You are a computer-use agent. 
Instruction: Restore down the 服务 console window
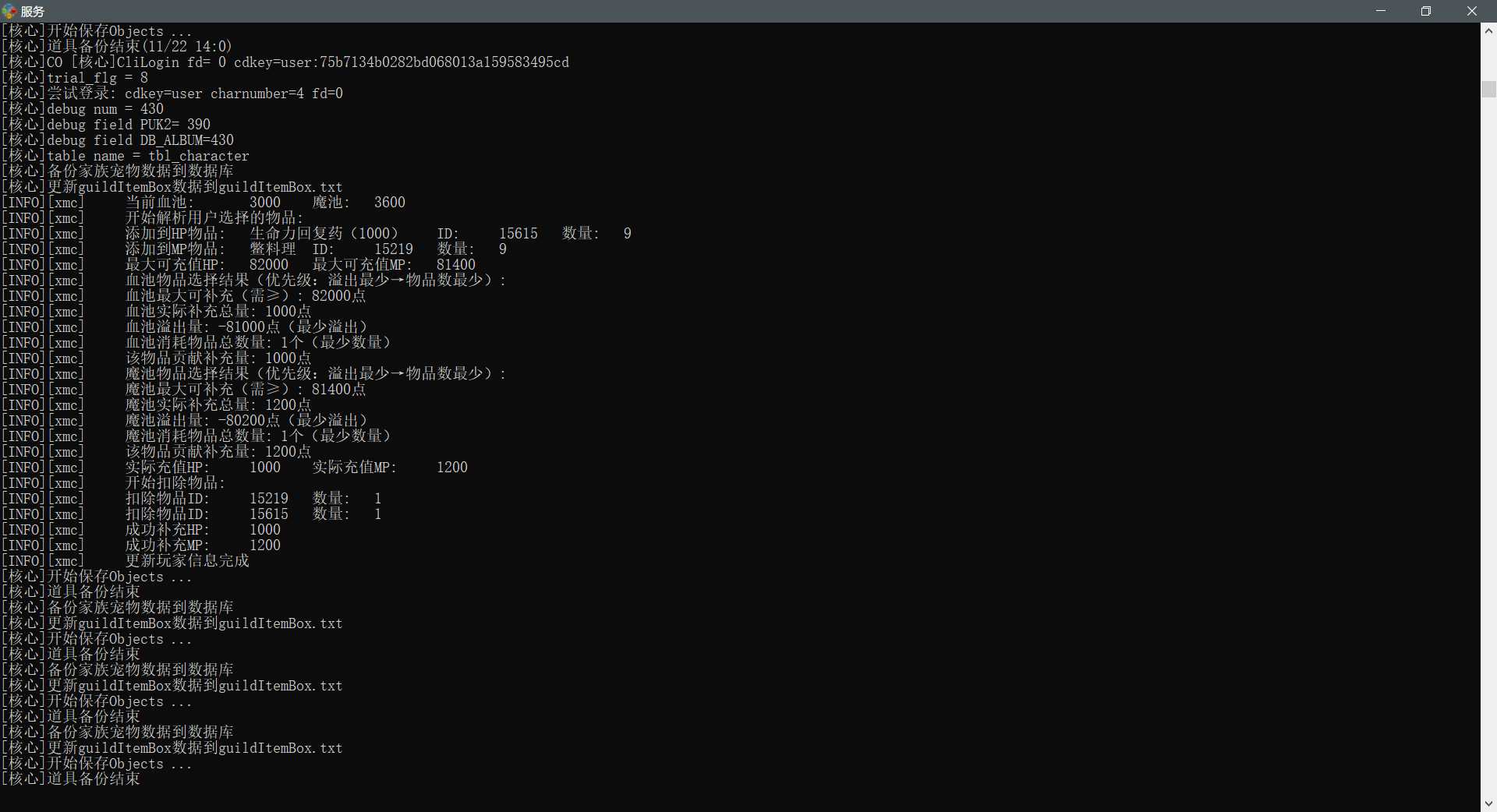1426,11
